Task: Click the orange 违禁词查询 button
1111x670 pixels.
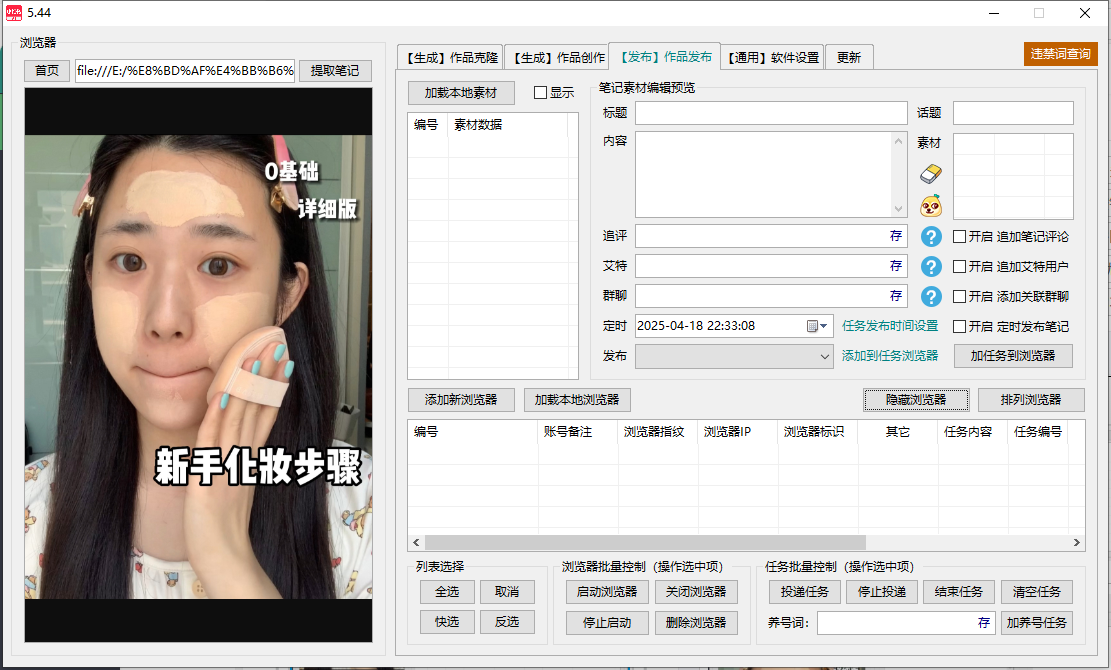Action: (1060, 54)
